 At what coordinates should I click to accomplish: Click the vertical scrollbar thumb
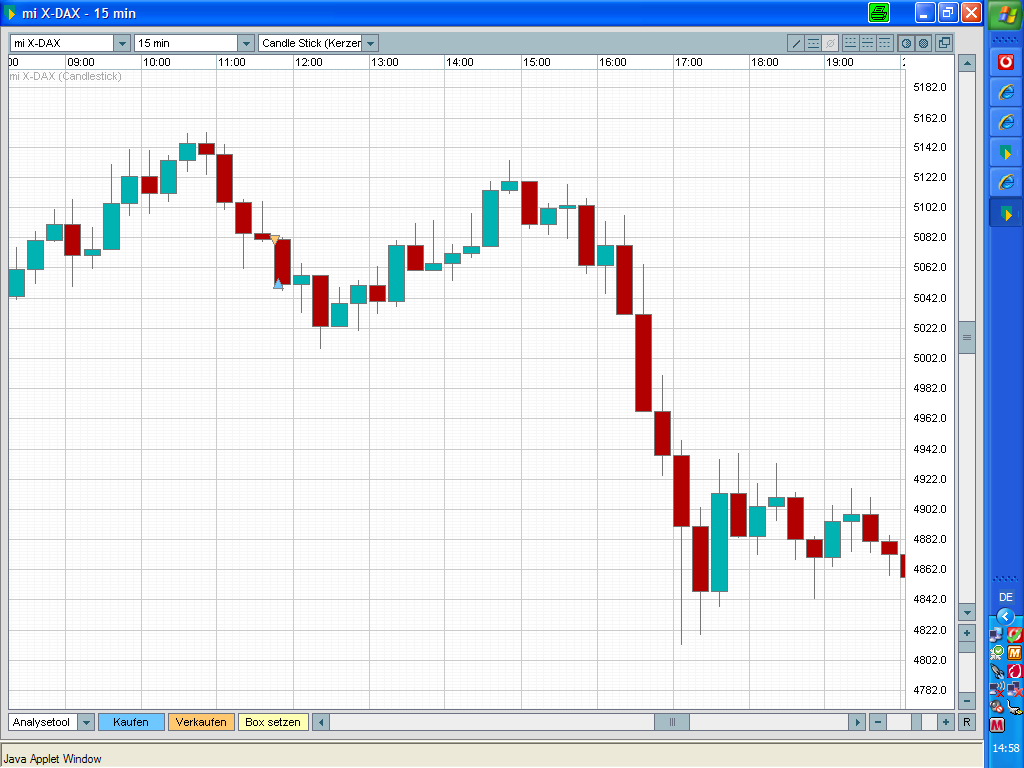(967, 338)
